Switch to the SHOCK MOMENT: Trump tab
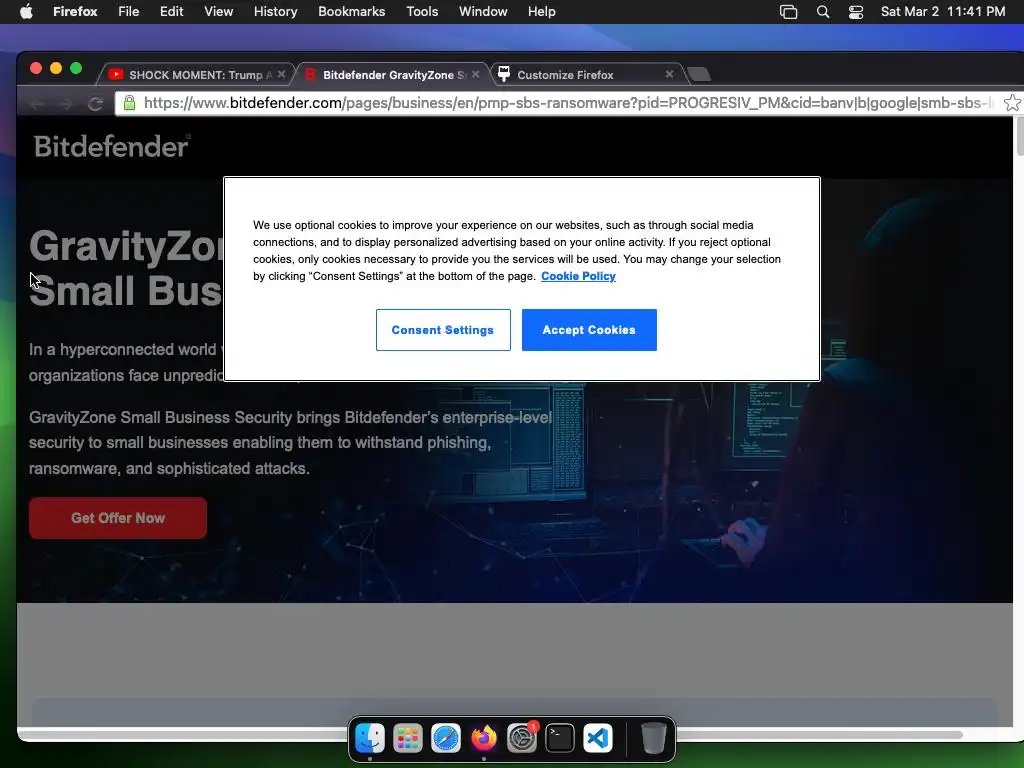 pos(195,74)
